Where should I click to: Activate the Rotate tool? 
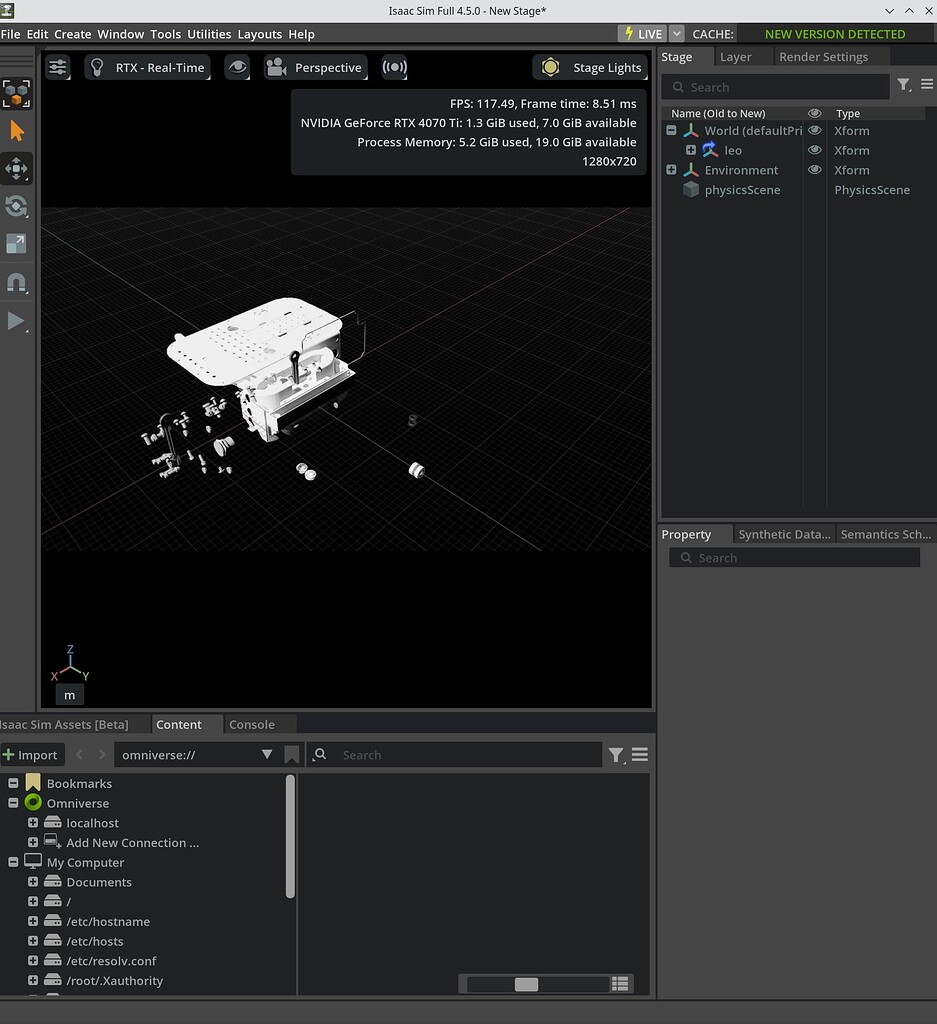16,206
